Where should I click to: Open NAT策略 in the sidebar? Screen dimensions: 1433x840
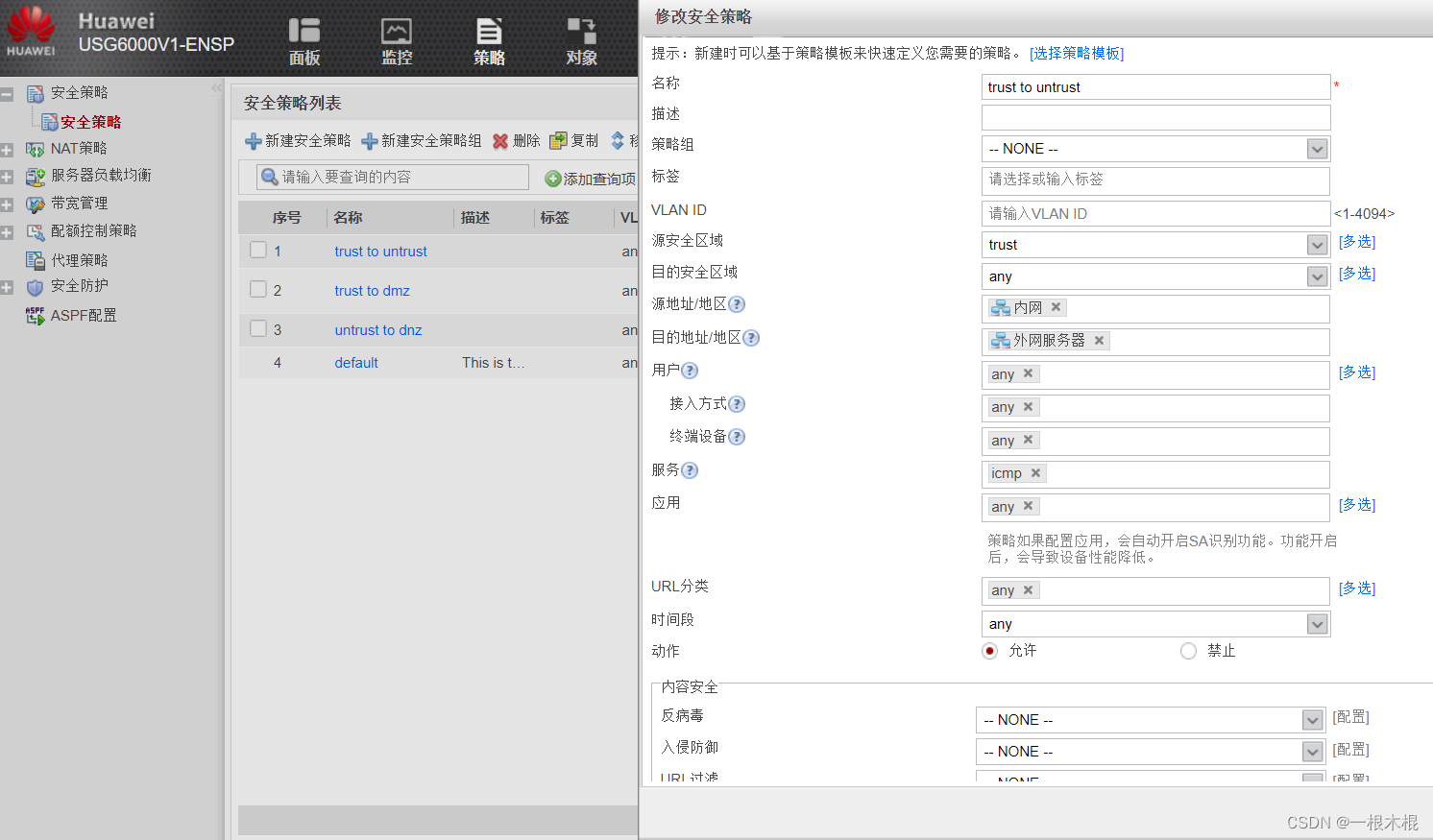click(79, 149)
